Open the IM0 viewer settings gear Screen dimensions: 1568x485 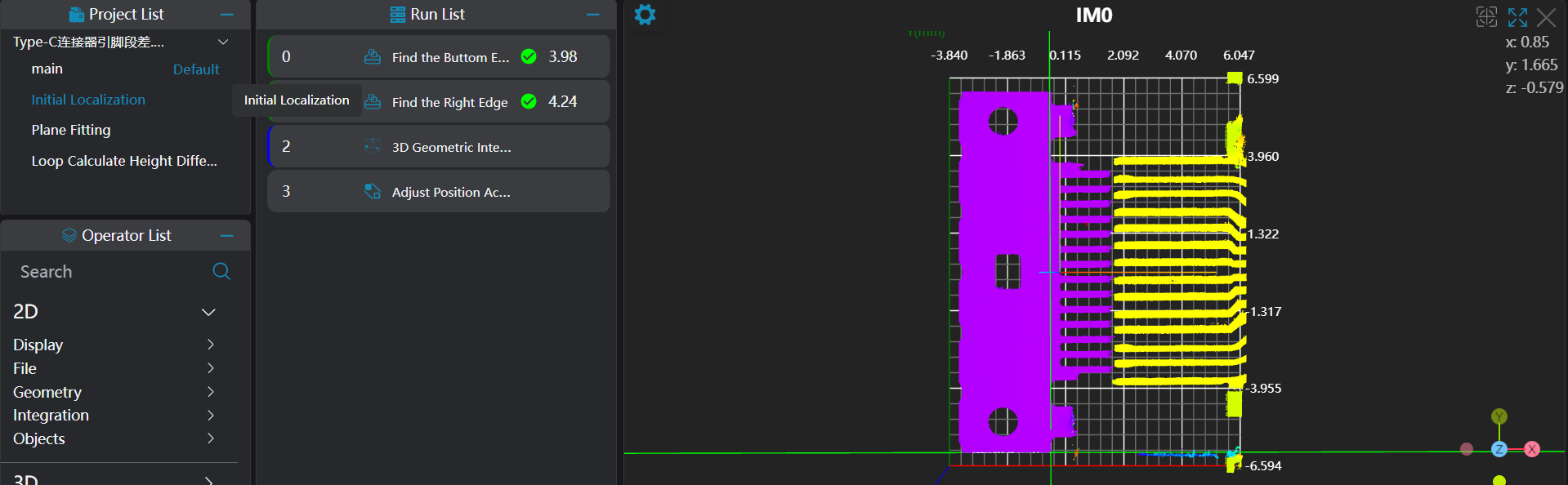point(645,15)
